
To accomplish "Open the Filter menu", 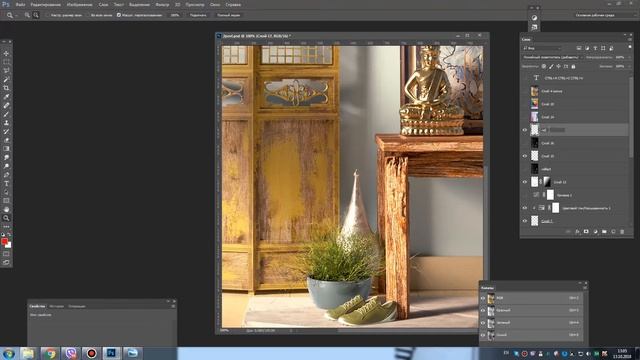I will click(x=162, y=4).
